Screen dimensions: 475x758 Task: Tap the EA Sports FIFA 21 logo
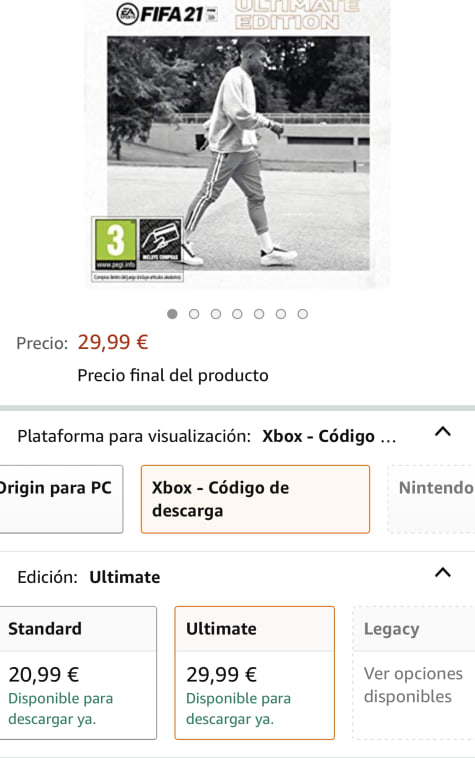167,14
